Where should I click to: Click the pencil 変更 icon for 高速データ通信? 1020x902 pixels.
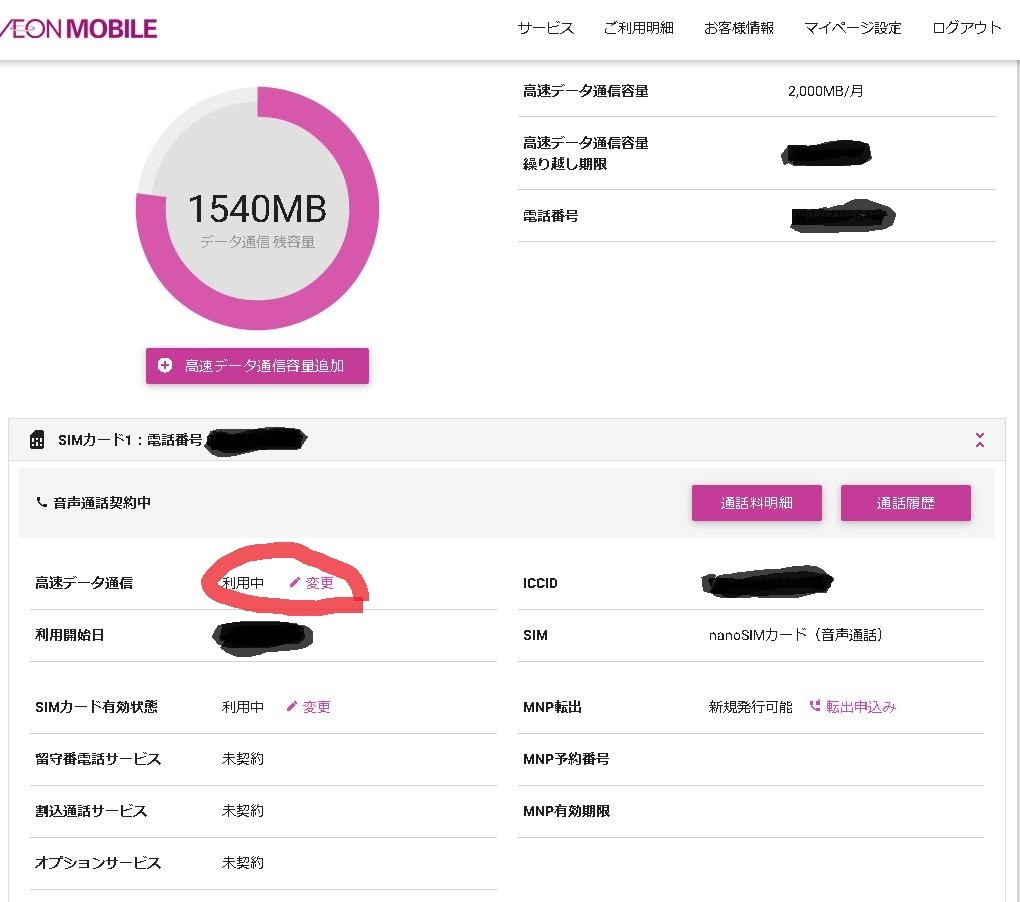coord(295,583)
